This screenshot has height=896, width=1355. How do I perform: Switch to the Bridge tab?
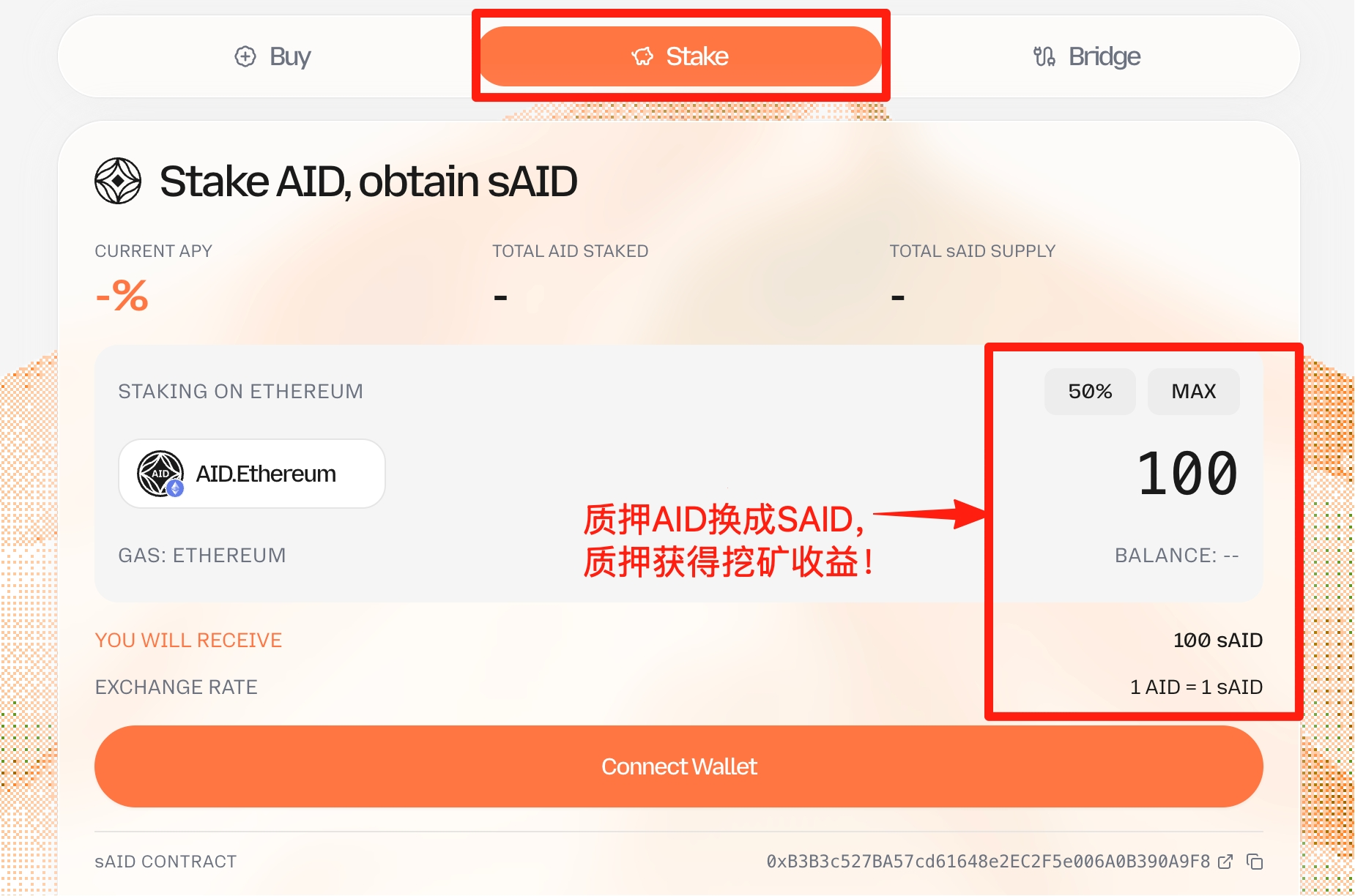point(1087,56)
